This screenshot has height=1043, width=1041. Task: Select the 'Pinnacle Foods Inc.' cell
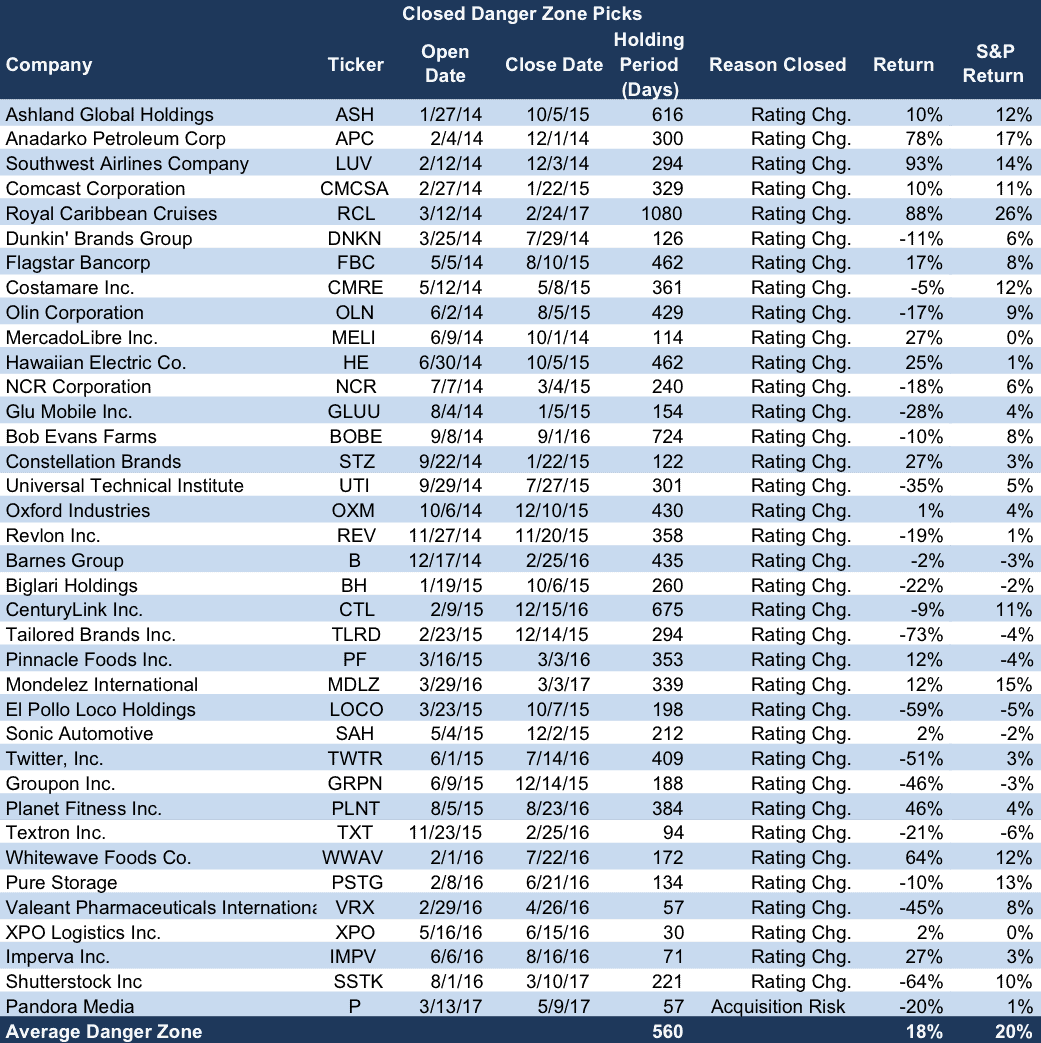(x=89, y=659)
